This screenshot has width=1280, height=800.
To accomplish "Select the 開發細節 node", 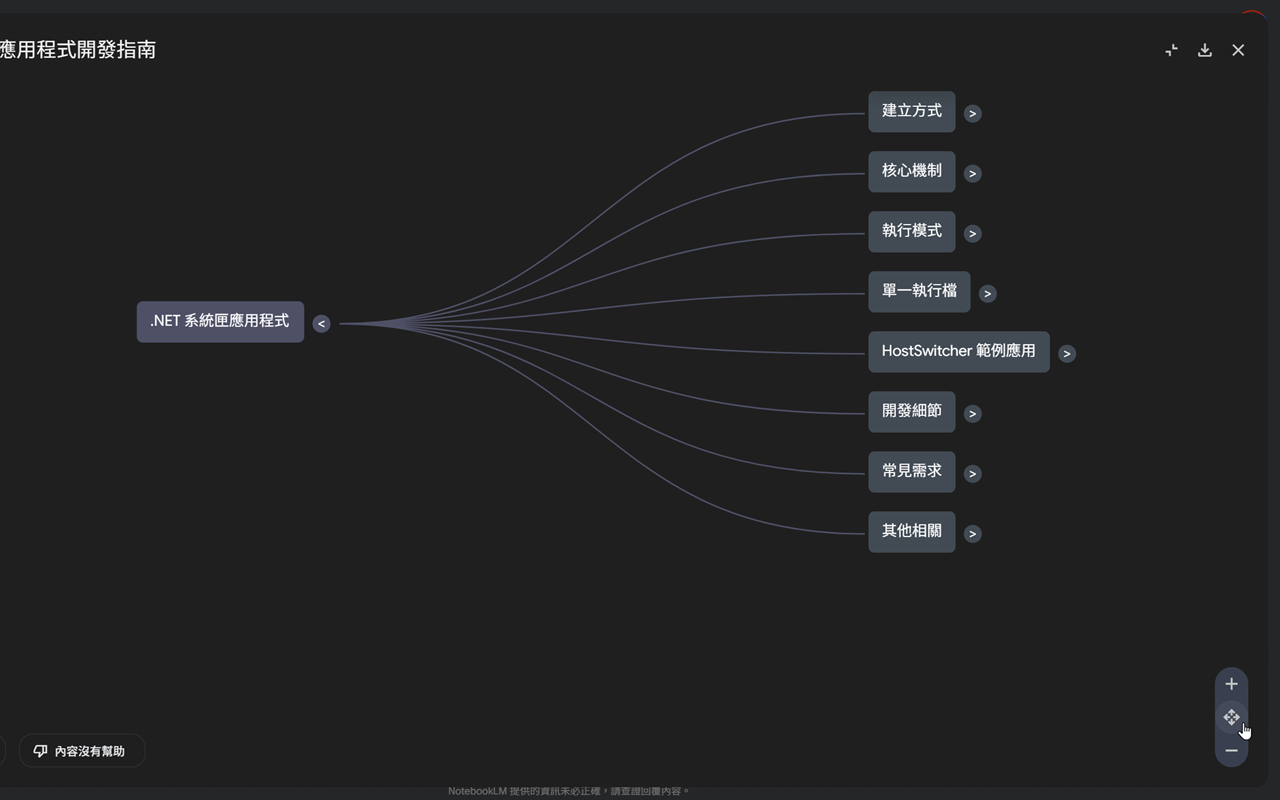I will click(912, 412).
